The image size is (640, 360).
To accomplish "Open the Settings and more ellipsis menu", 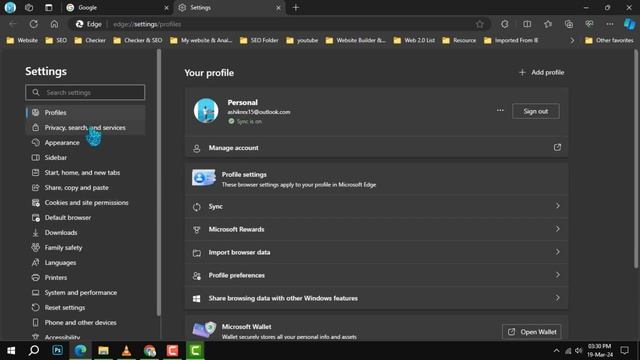I will [609, 24].
